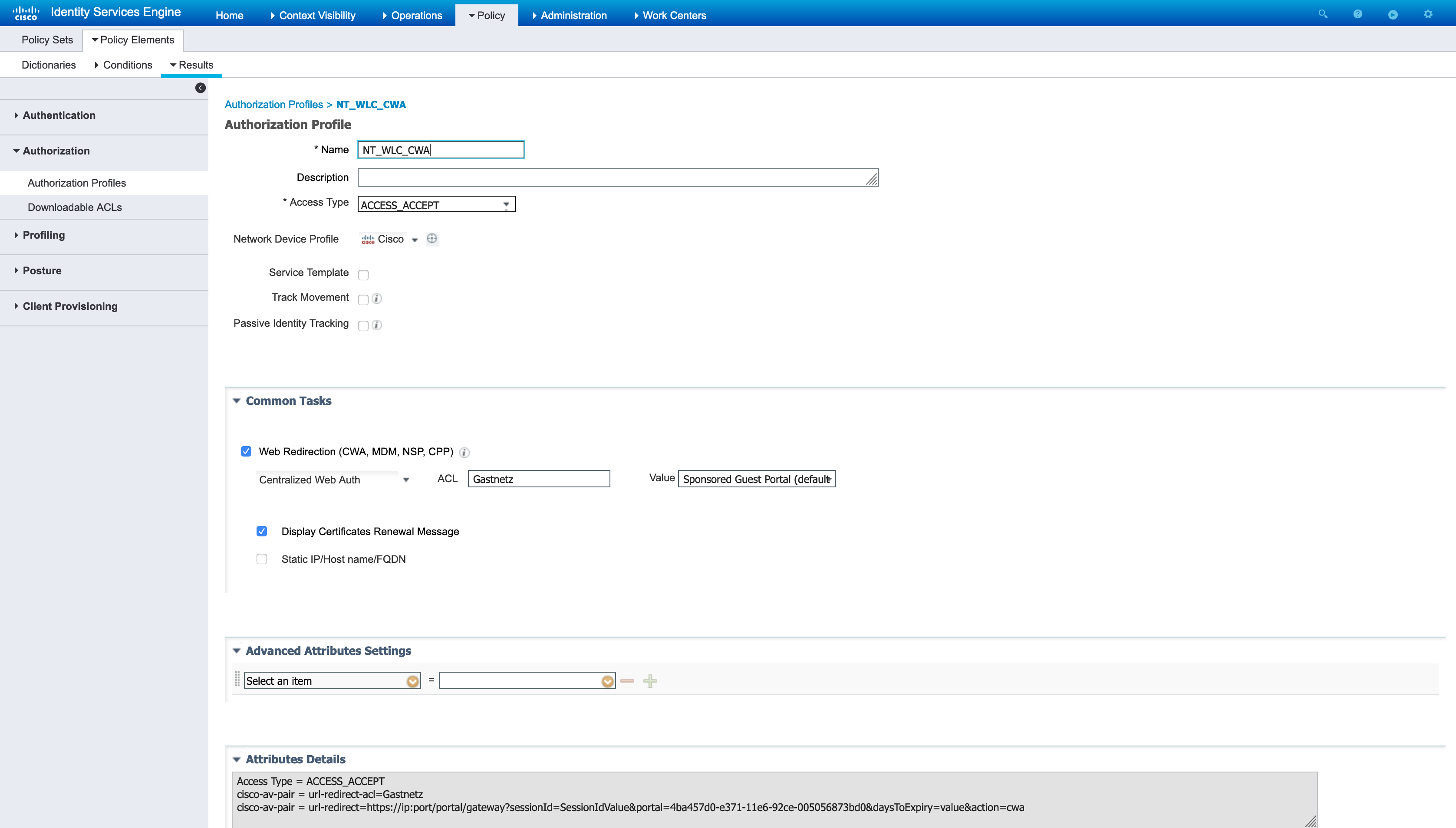Collapse the Attributes Details section

click(237, 759)
